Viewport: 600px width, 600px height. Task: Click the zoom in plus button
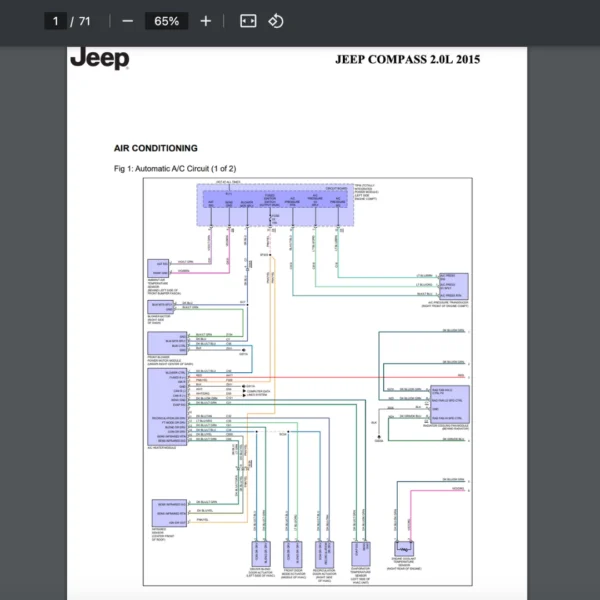205,21
